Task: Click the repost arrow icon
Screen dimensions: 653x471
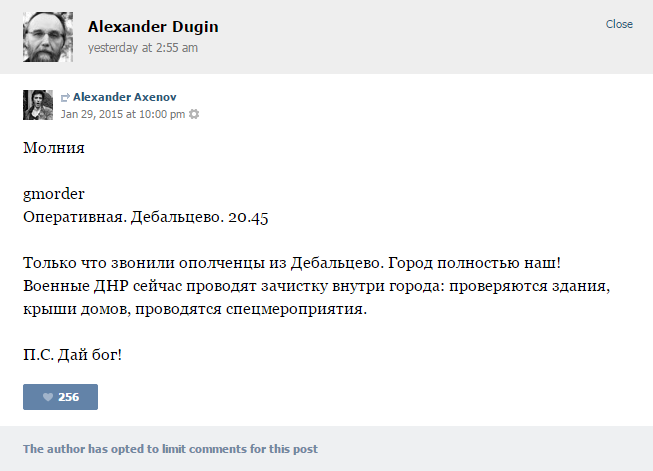Action: click(65, 97)
